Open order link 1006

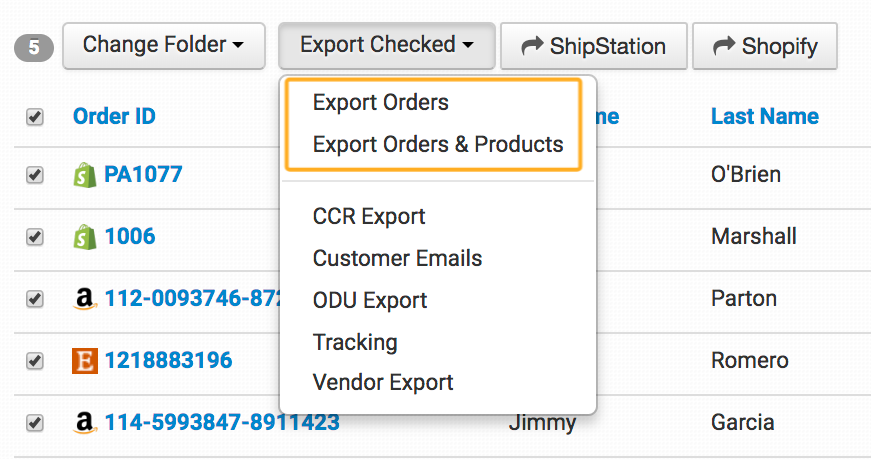click(x=130, y=237)
